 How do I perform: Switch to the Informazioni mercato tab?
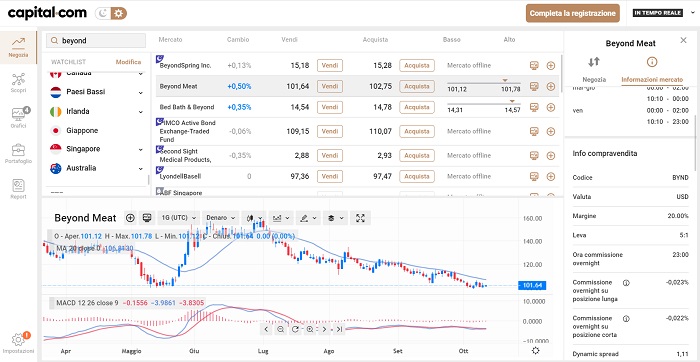(x=652, y=70)
